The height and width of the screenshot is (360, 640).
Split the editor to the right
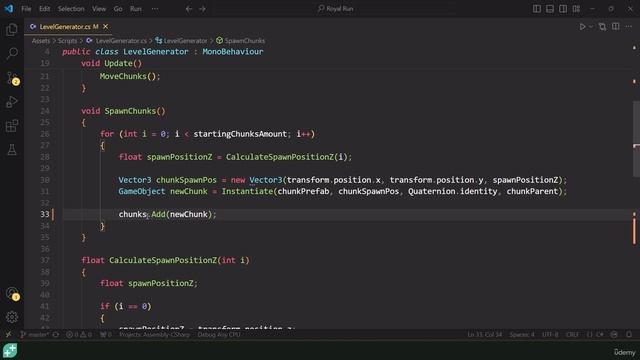[x=616, y=27]
